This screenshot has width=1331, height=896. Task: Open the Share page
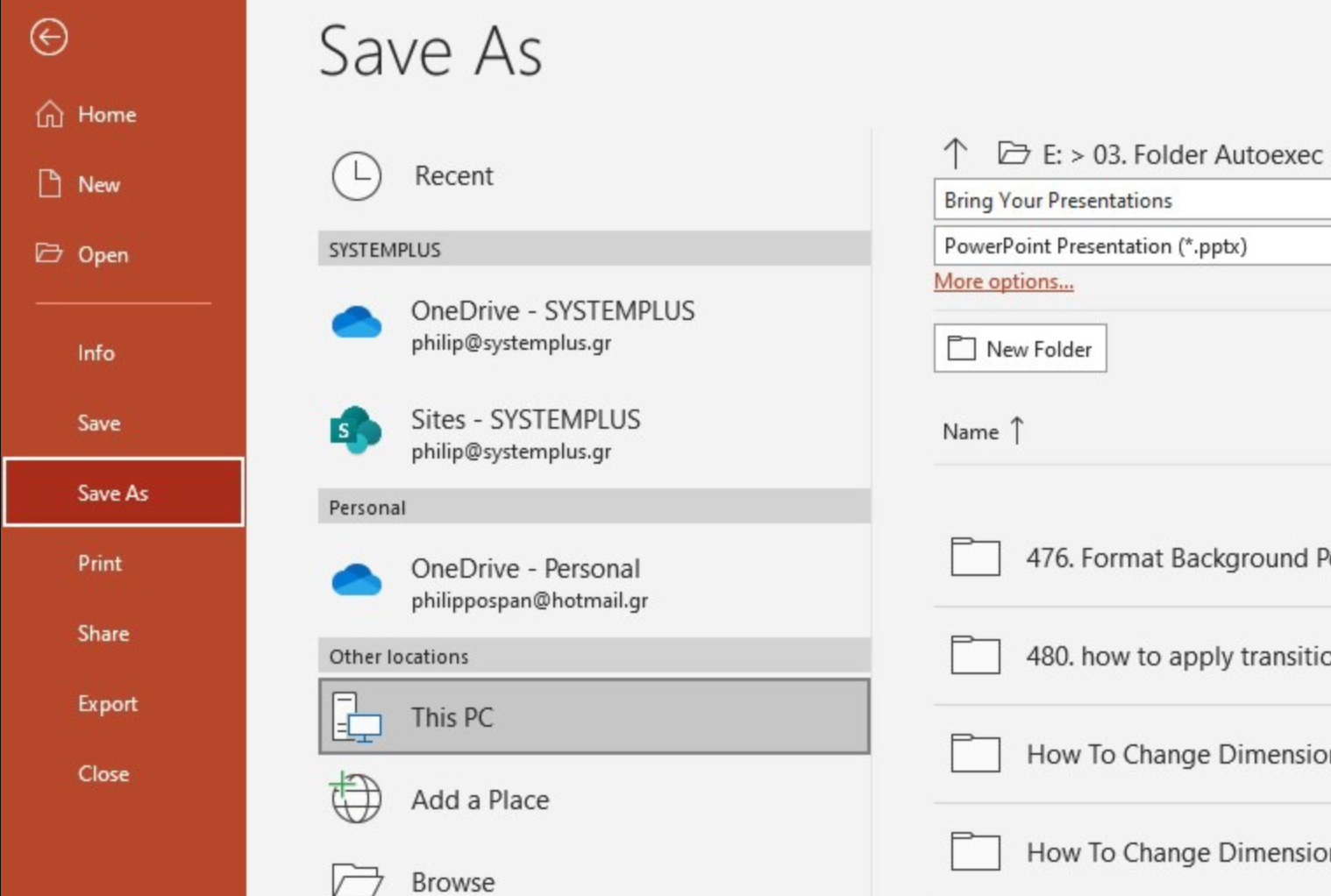point(123,633)
